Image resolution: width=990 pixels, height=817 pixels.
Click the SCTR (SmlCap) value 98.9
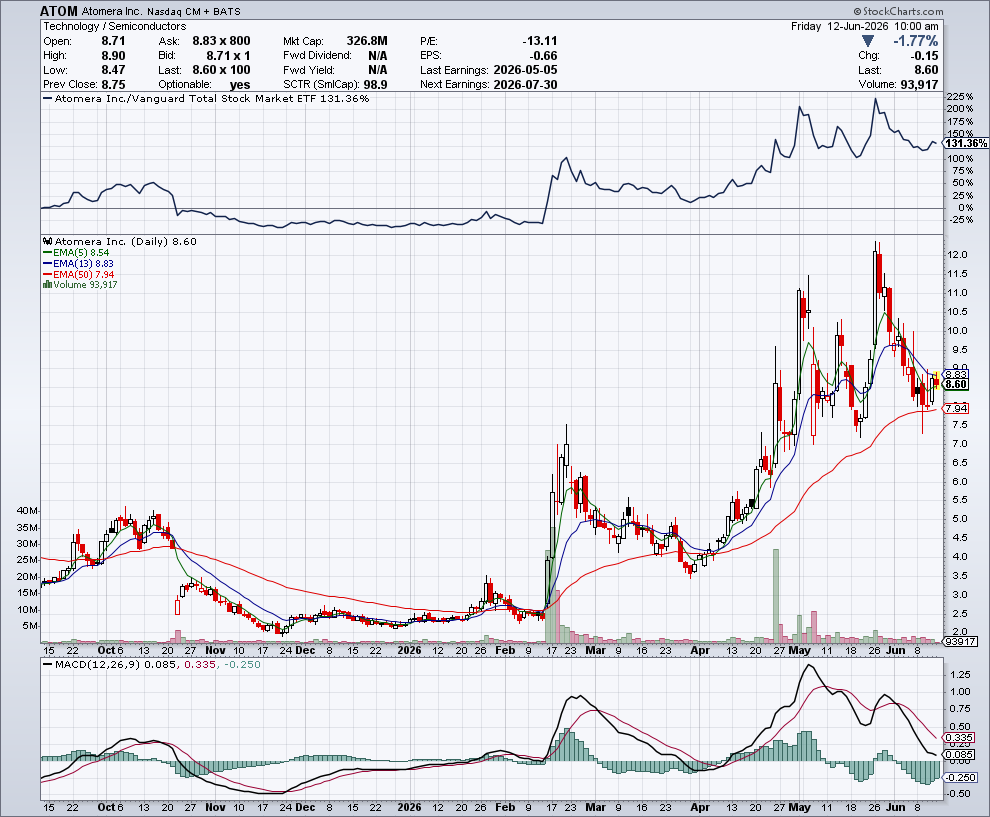click(375, 85)
